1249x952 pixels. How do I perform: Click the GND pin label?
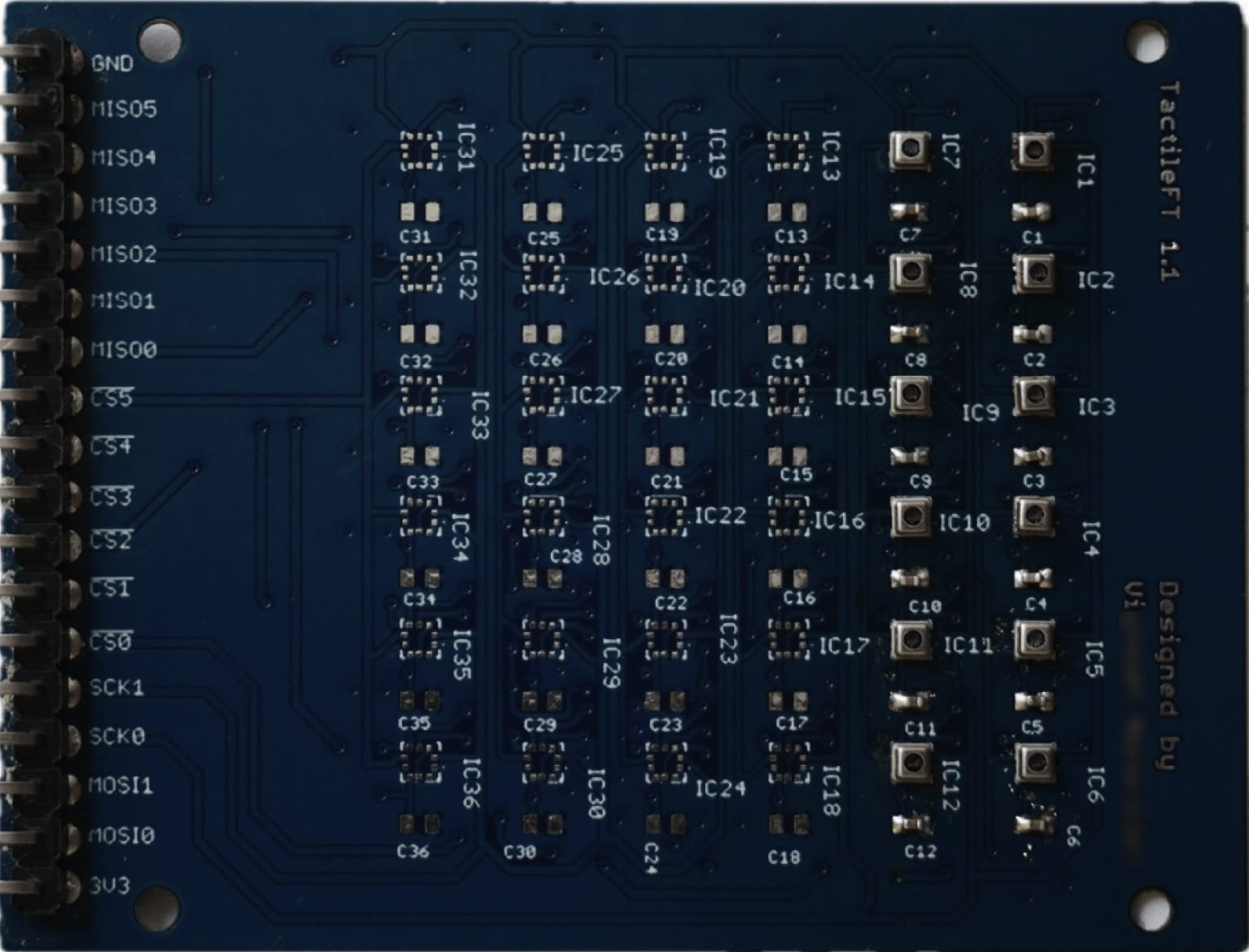(112, 63)
